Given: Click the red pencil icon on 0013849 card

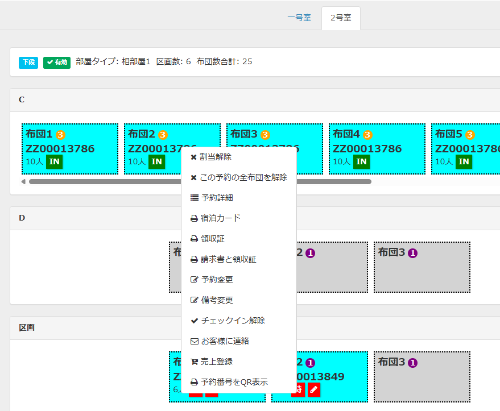Looking at the screenshot, I should point(314,390).
